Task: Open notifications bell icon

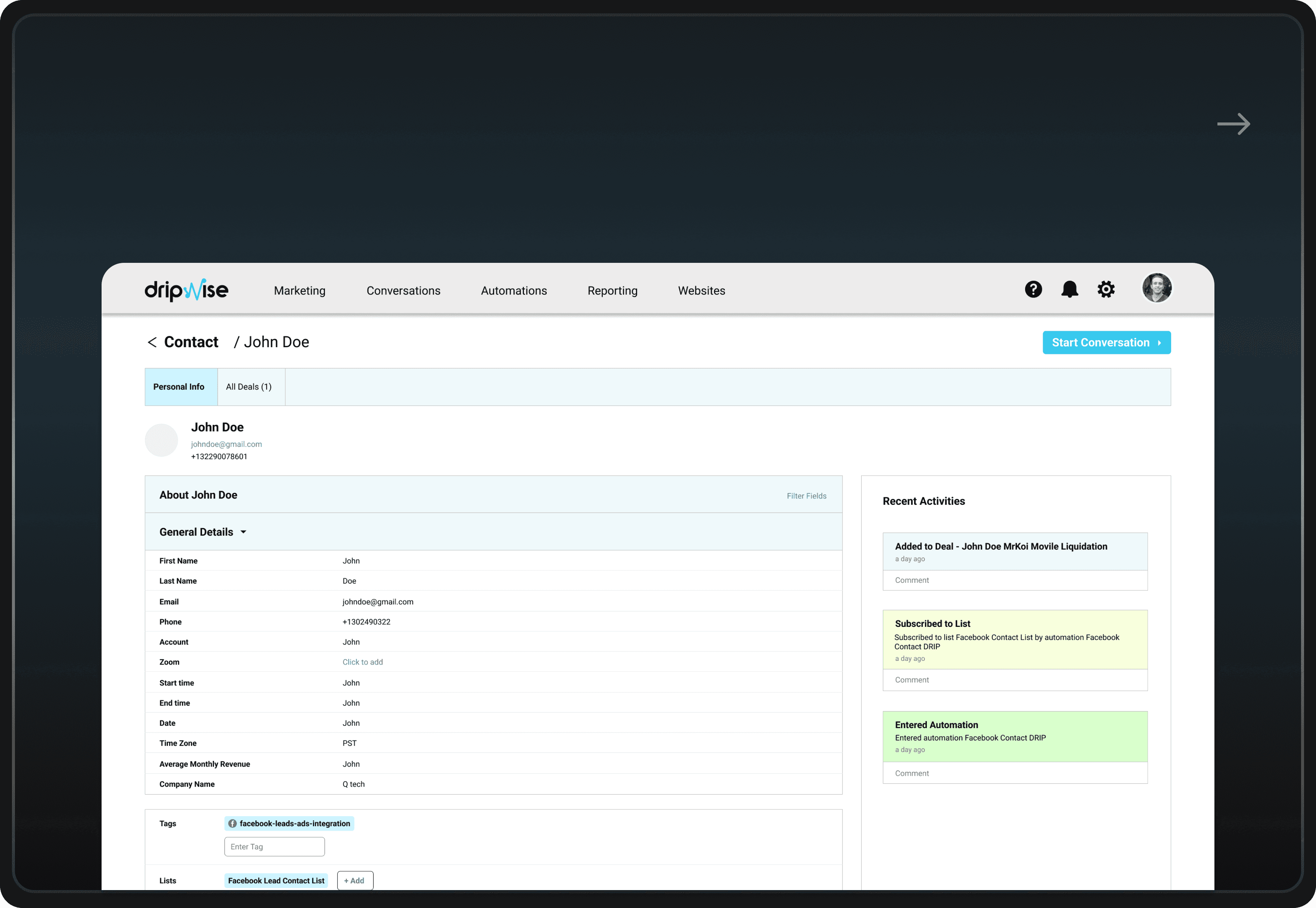Action: click(x=1070, y=290)
